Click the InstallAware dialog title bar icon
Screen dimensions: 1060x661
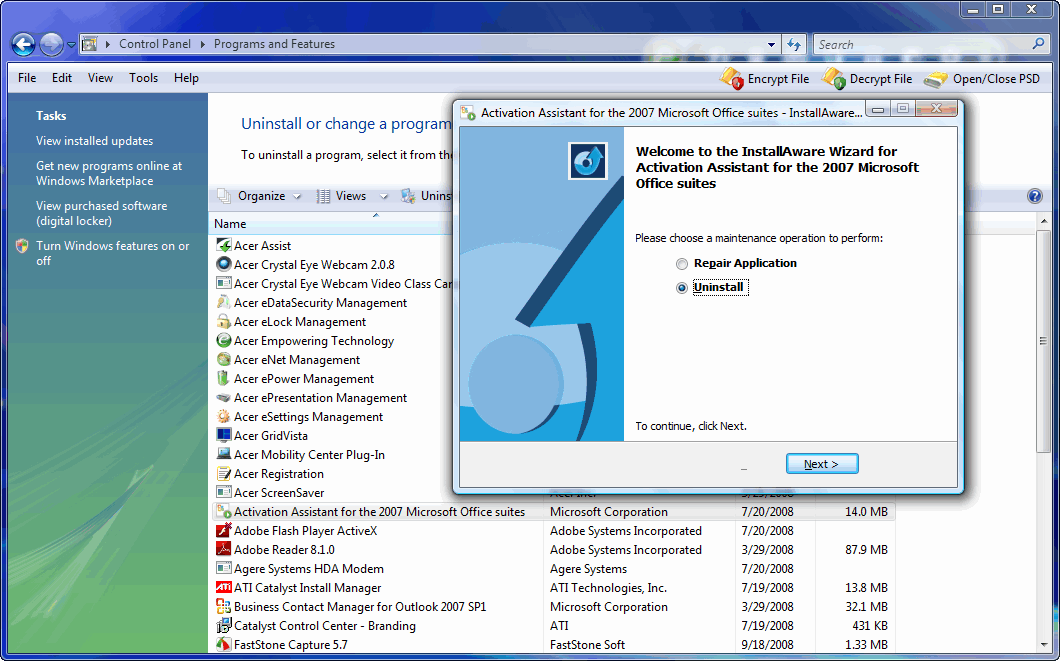tap(468, 113)
